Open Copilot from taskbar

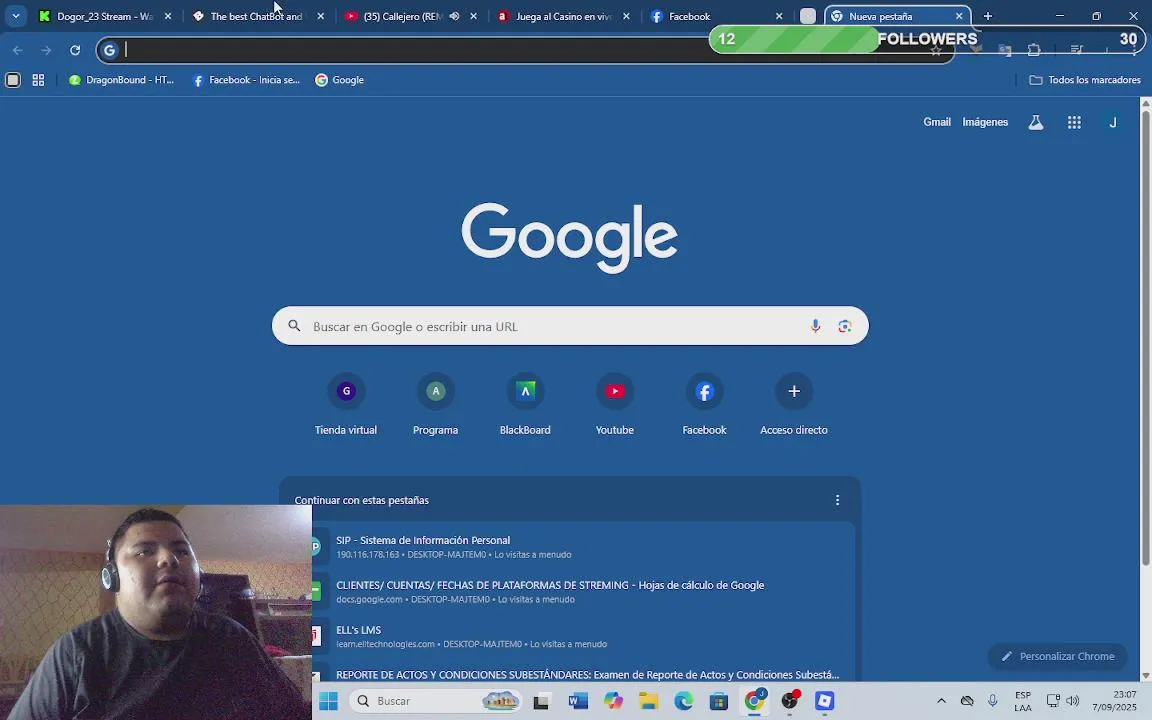(x=613, y=701)
